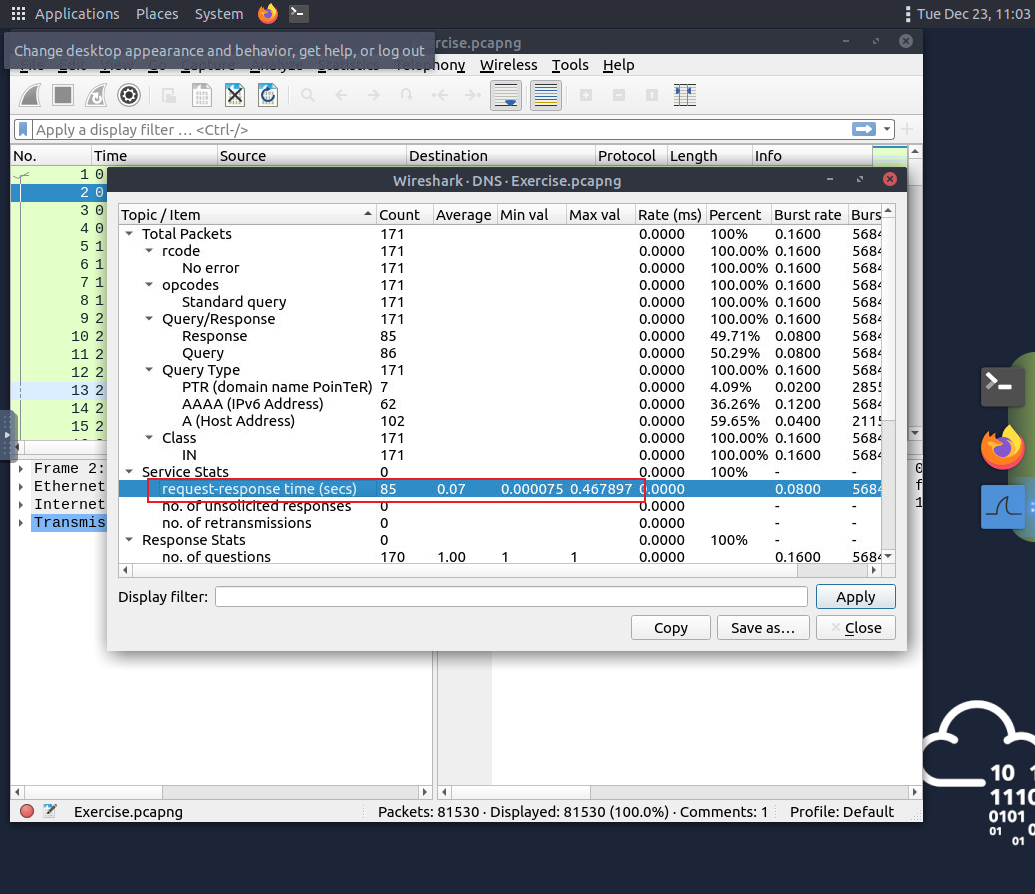Open the Applications menu in top panel

tap(77, 13)
